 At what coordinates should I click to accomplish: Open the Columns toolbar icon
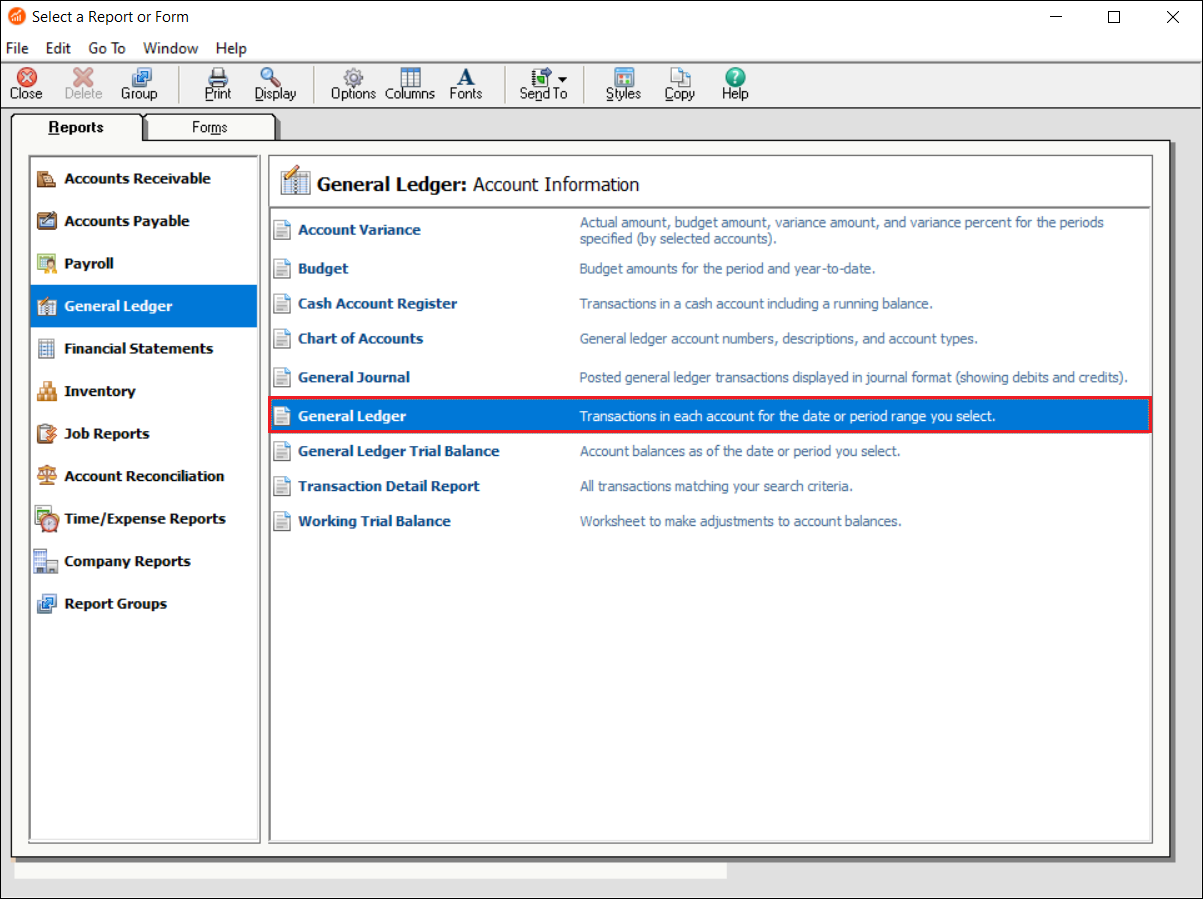coord(410,84)
